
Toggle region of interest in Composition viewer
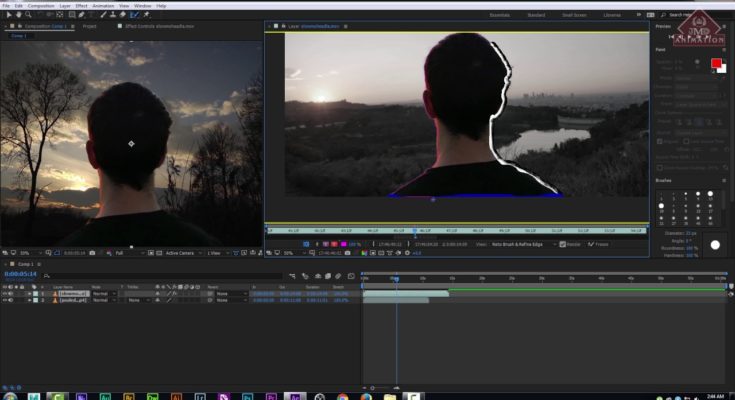pos(151,253)
